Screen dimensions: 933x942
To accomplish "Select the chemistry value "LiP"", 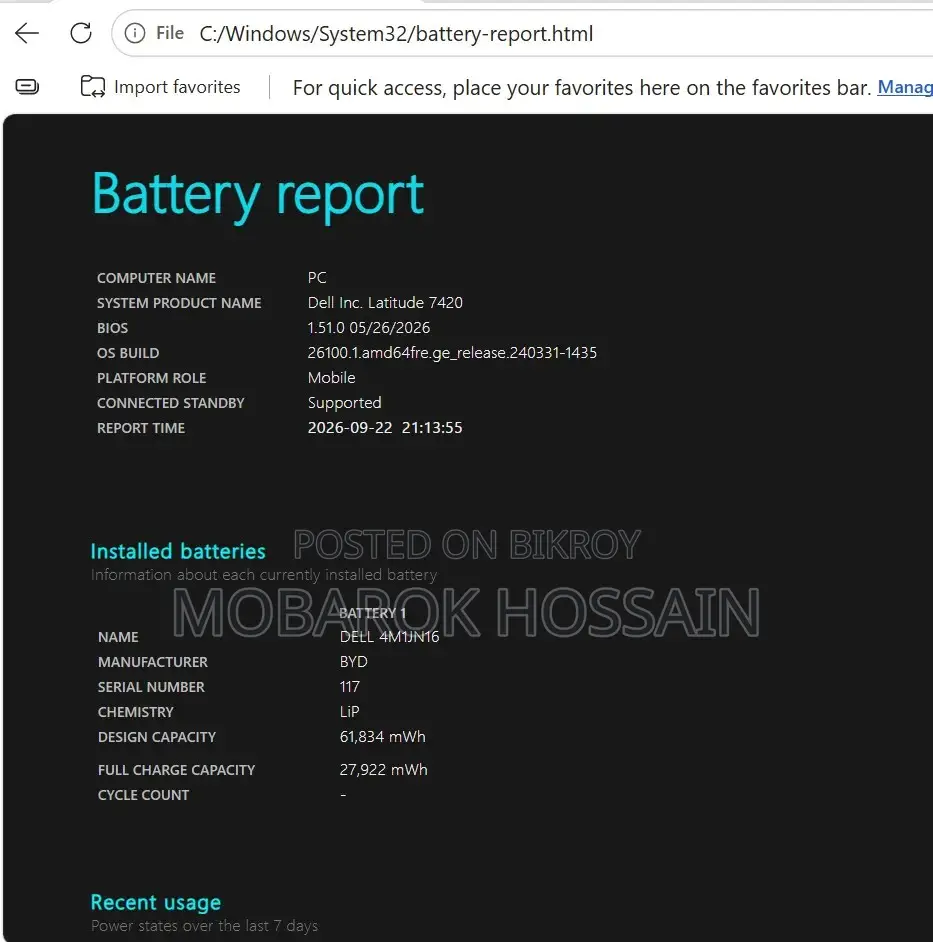I will click(350, 712).
